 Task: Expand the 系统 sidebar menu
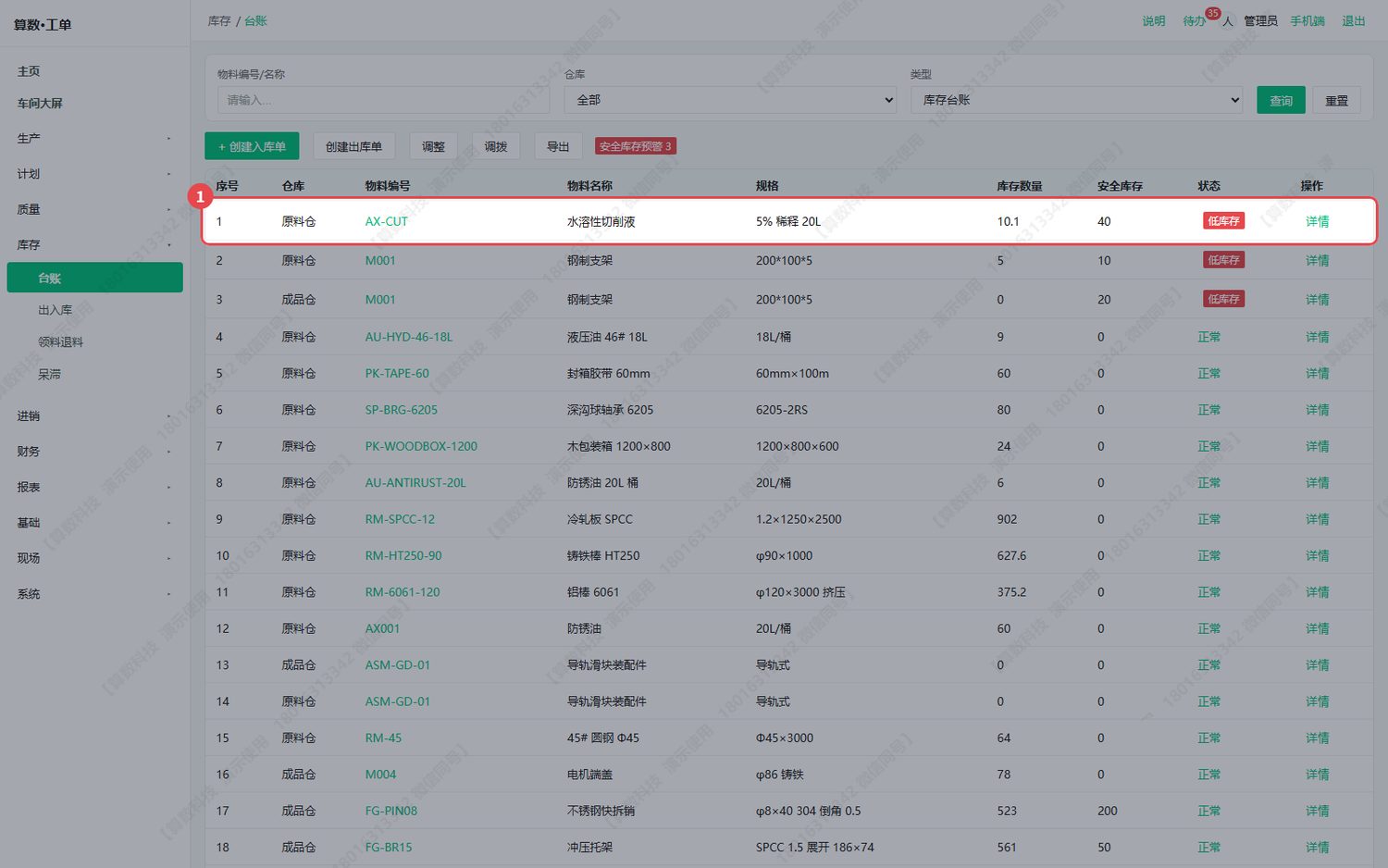pos(94,593)
